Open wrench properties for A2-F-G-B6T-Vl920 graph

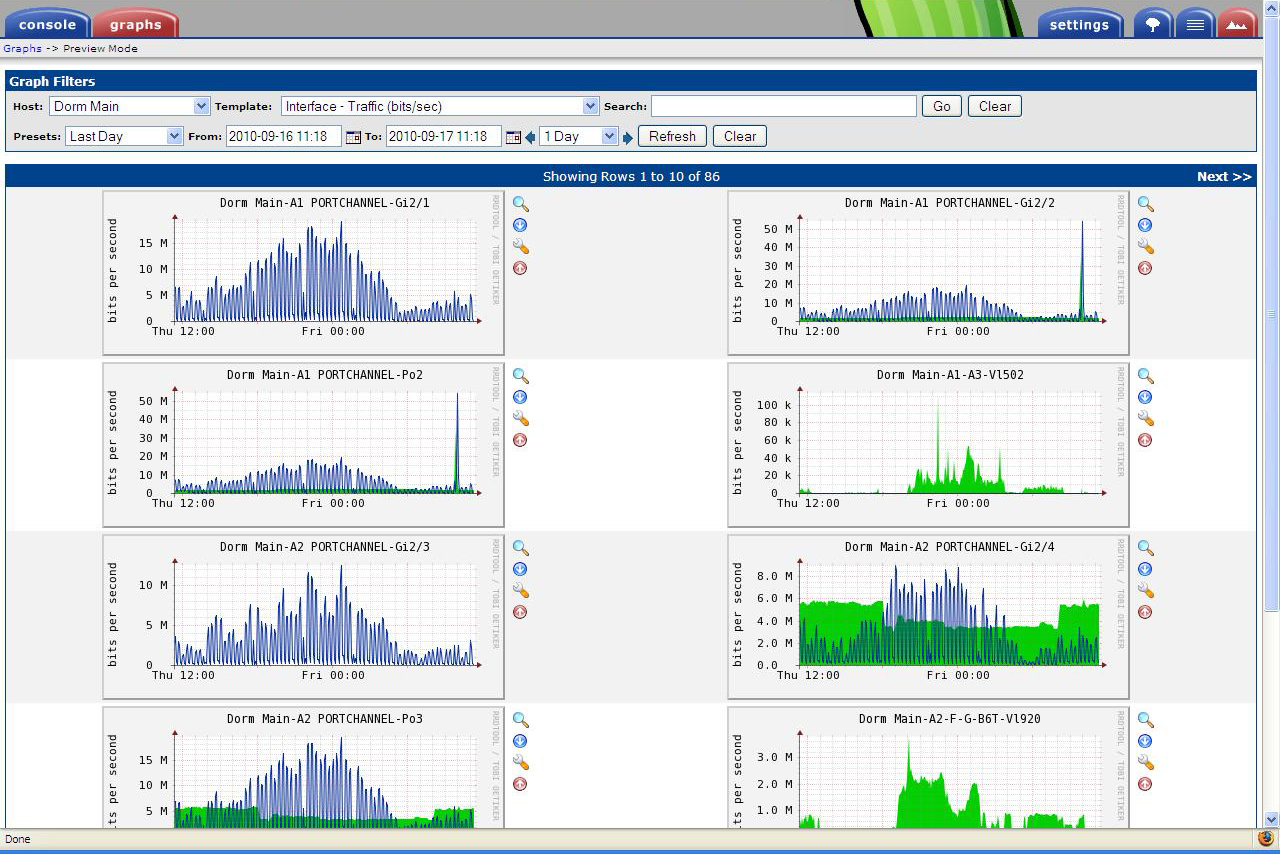[1145, 762]
